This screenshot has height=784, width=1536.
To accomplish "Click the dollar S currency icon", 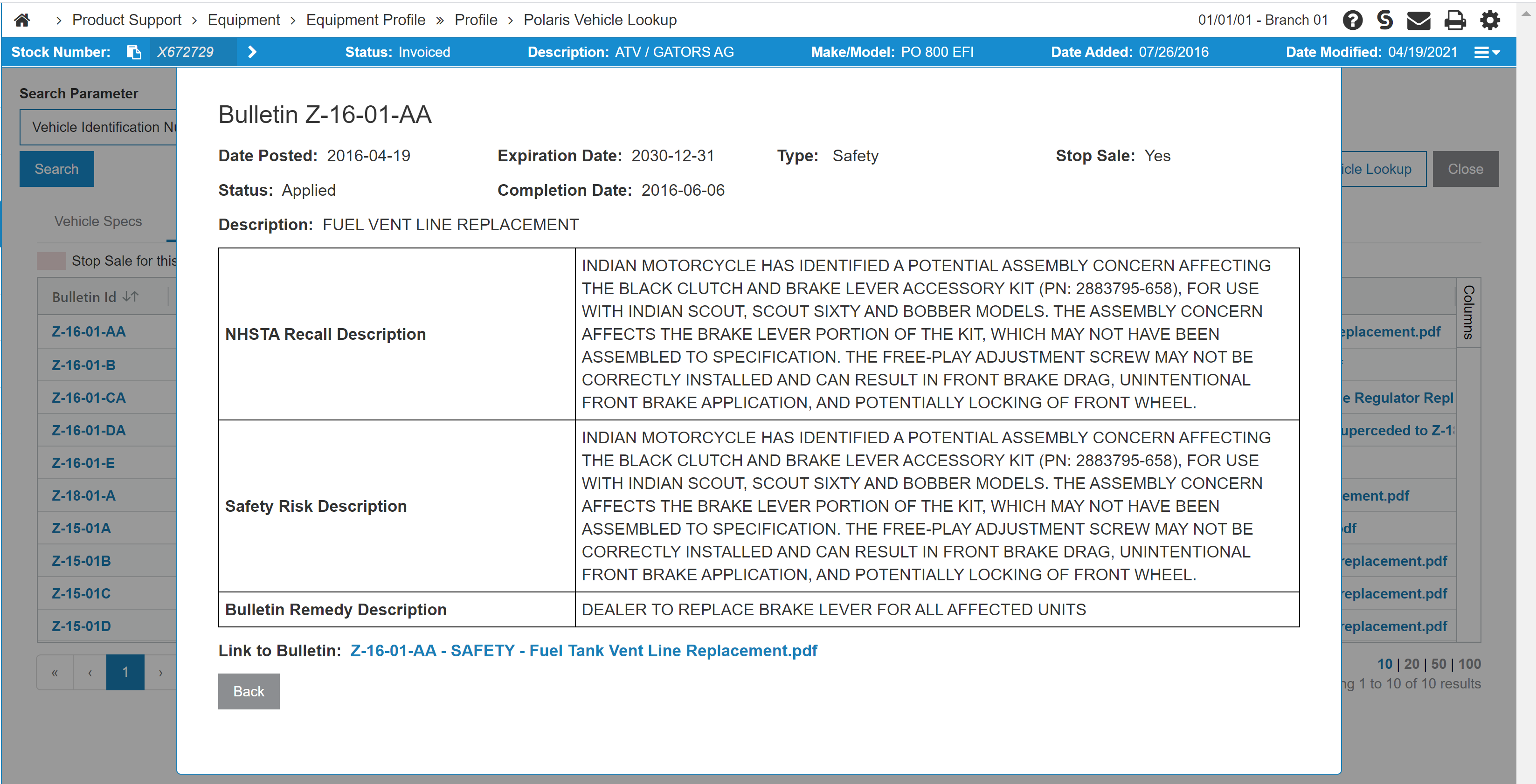I will pos(1385,20).
